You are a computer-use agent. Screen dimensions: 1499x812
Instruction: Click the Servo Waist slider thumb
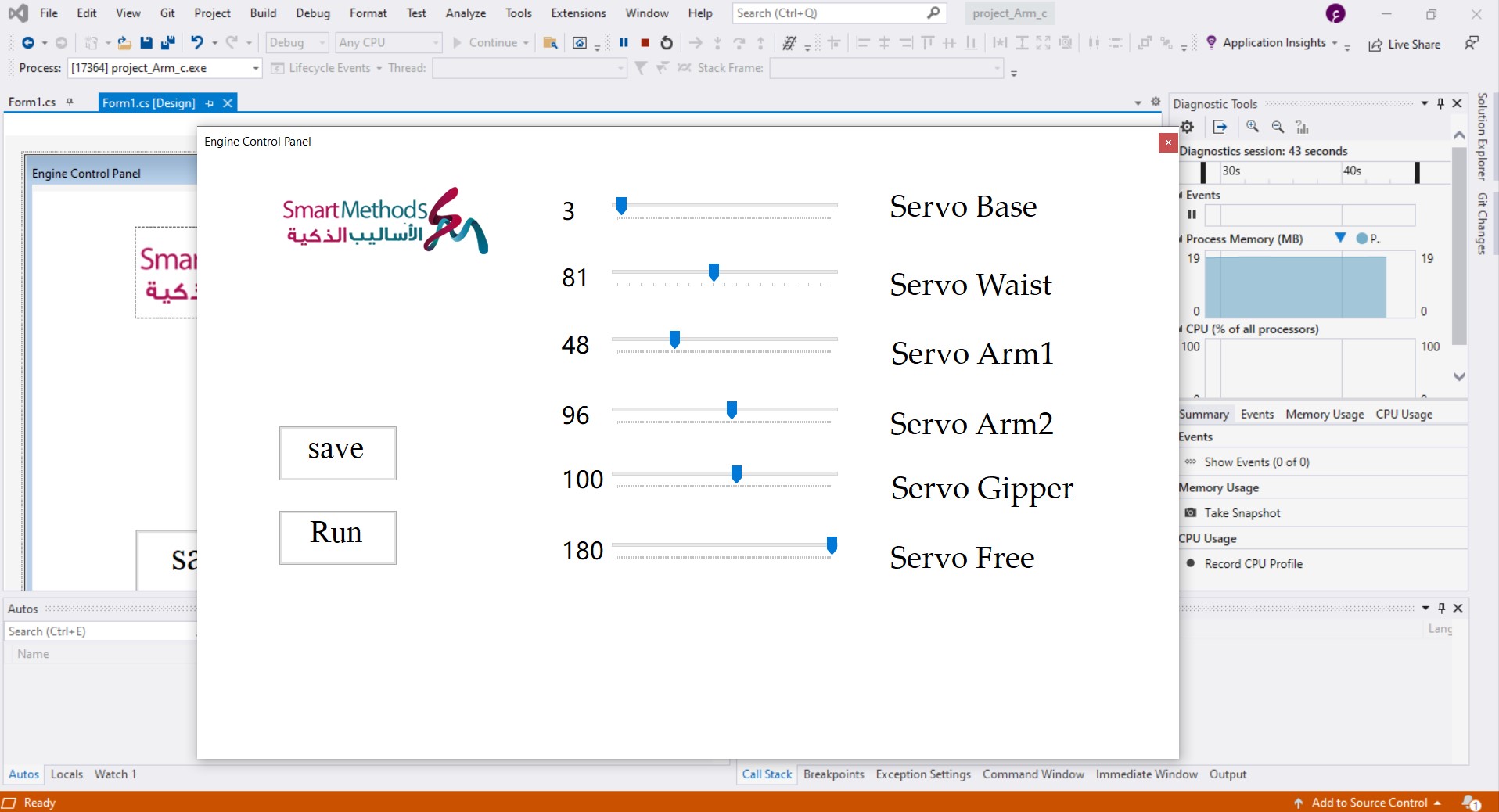pyautogui.click(x=714, y=272)
